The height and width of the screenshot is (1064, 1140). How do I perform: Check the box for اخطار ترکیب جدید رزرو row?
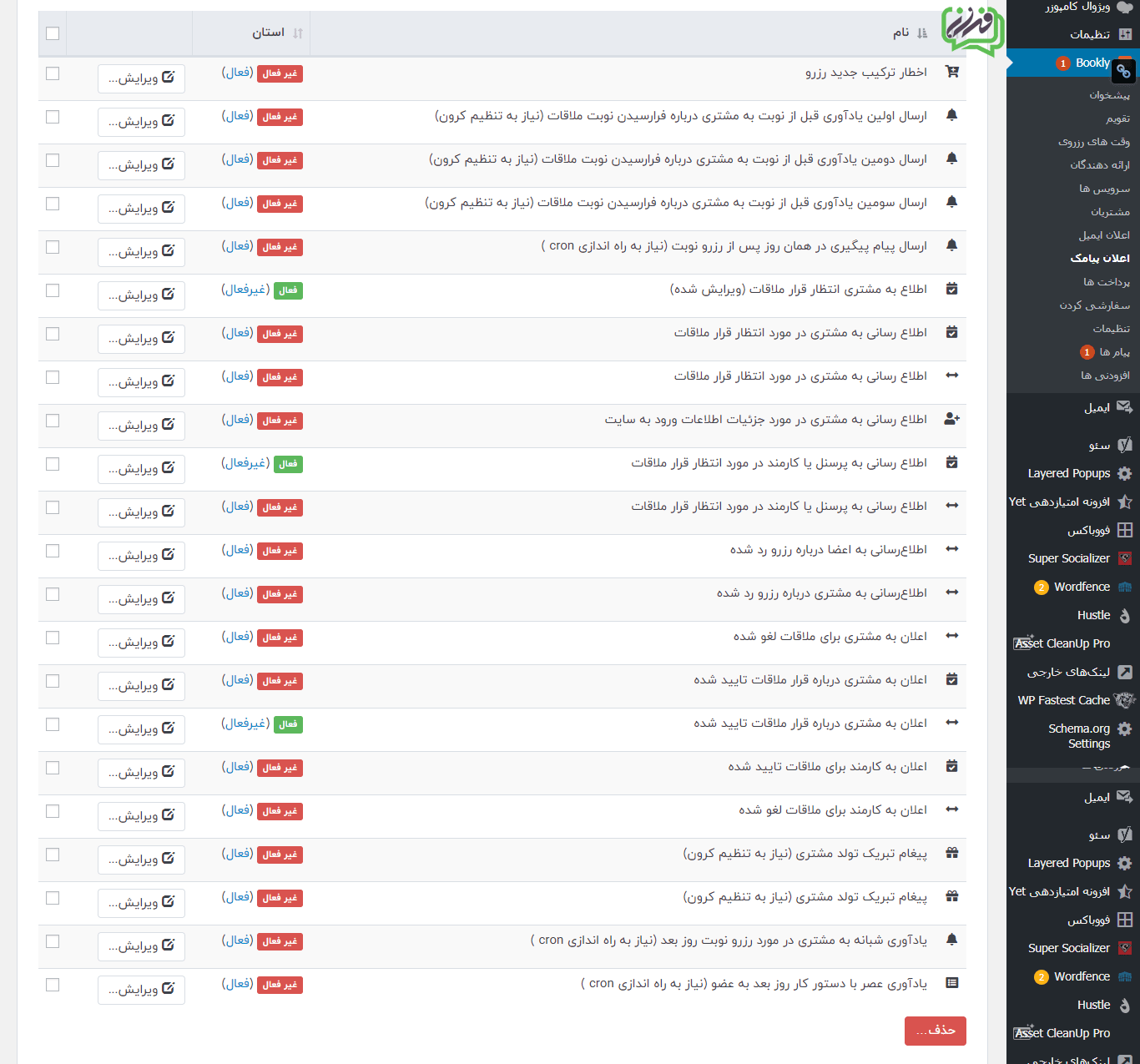[53, 73]
